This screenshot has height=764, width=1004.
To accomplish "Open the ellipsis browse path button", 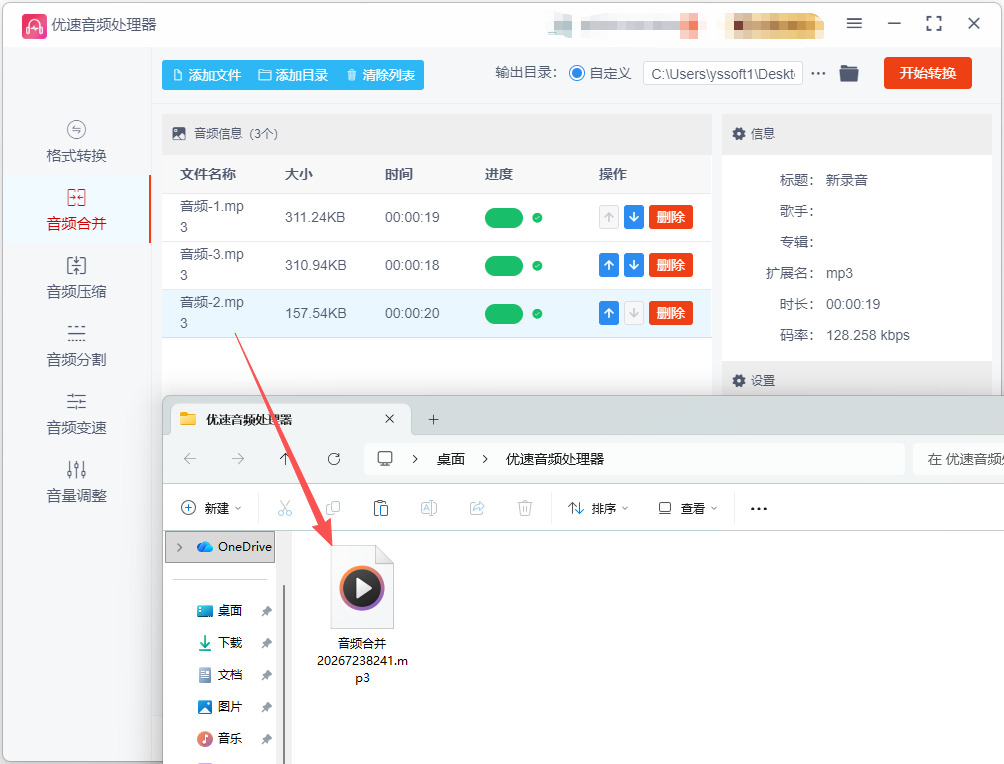I will point(818,74).
